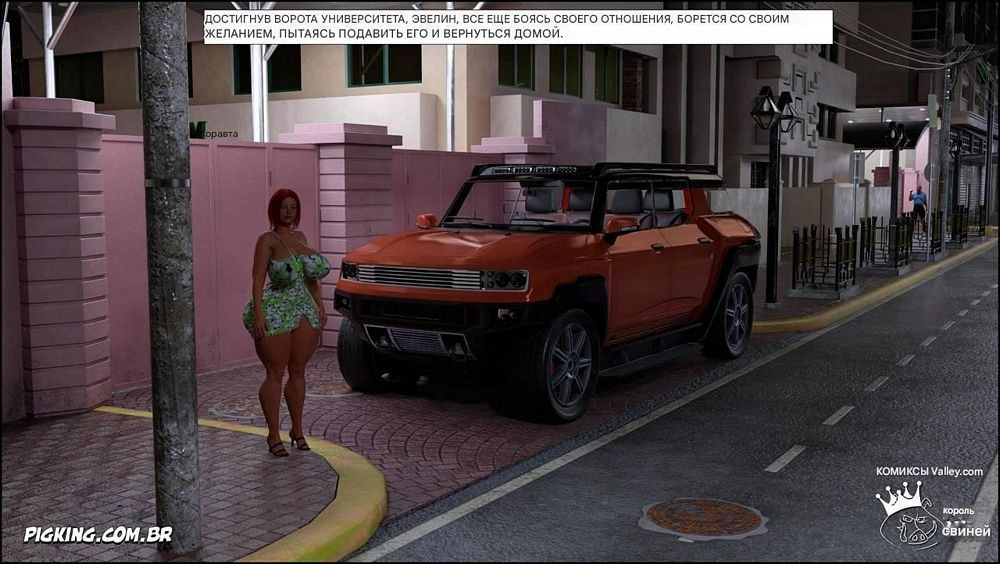Select the Russian caption text box
Image resolution: width=1000 pixels, height=564 pixels.
coord(517,27)
